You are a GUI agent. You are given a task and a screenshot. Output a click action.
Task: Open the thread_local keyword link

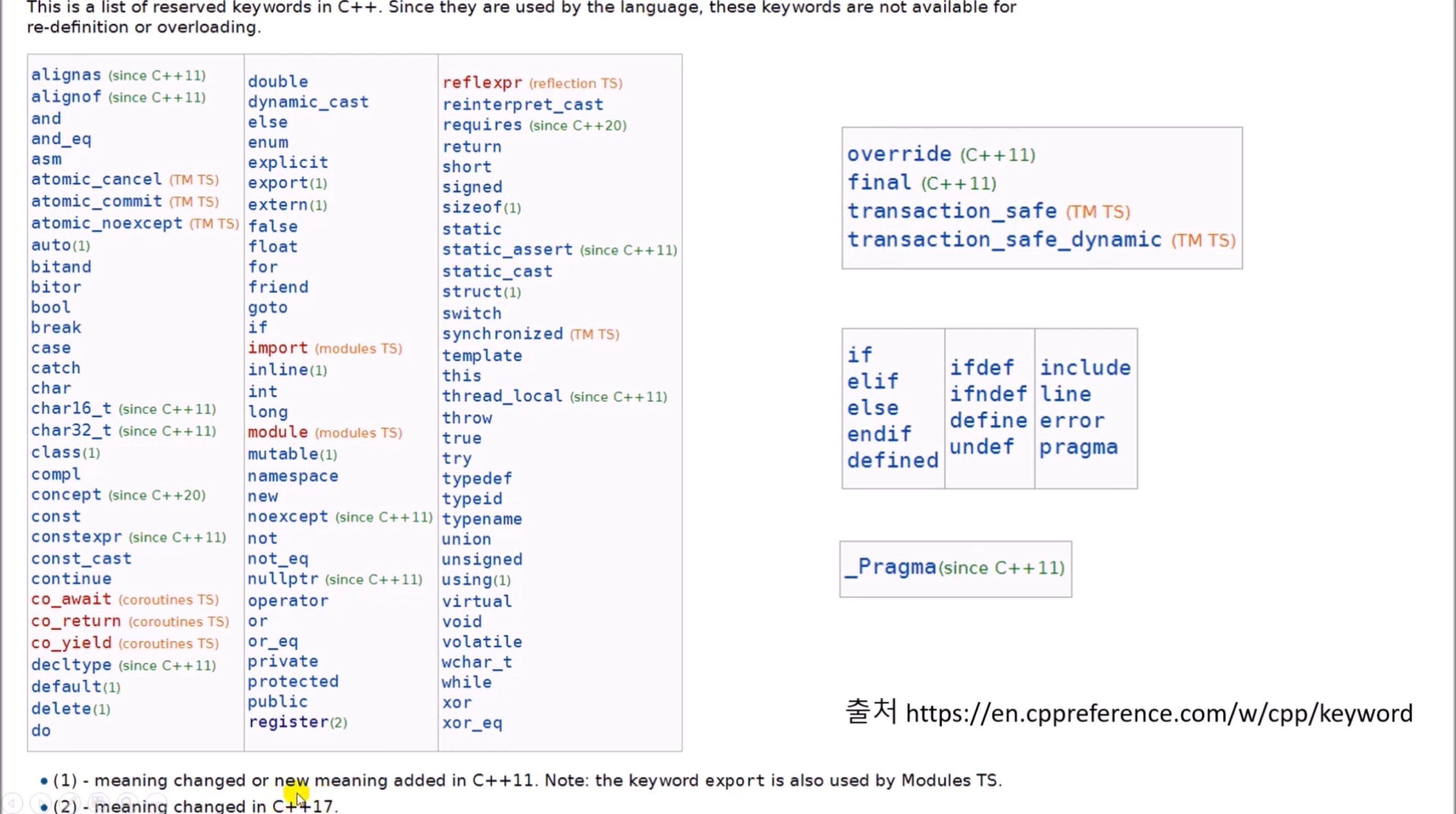tap(502, 396)
